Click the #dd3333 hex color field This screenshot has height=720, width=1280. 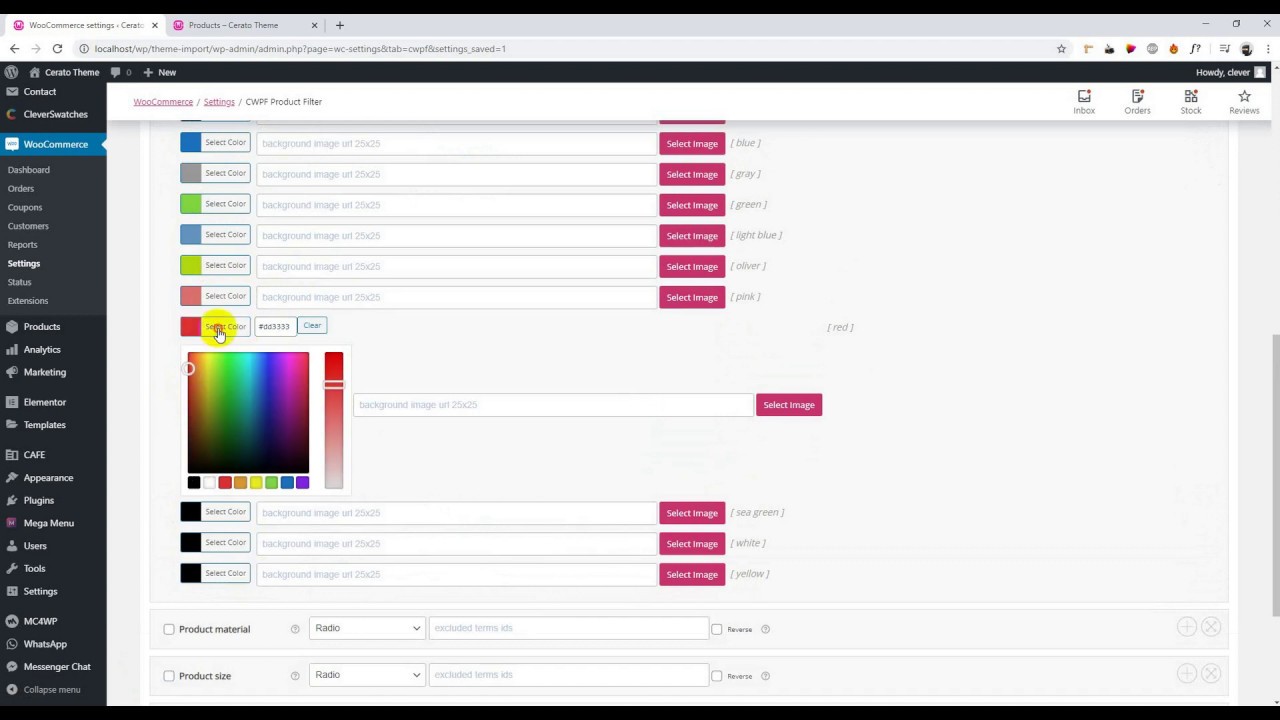click(x=274, y=326)
